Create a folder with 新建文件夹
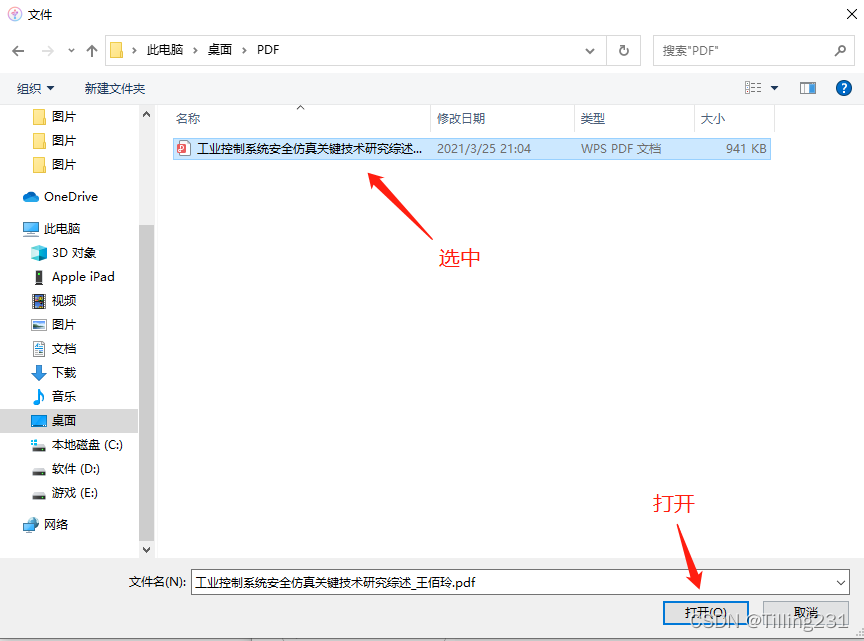The height and width of the screenshot is (641, 864). point(114,88)
